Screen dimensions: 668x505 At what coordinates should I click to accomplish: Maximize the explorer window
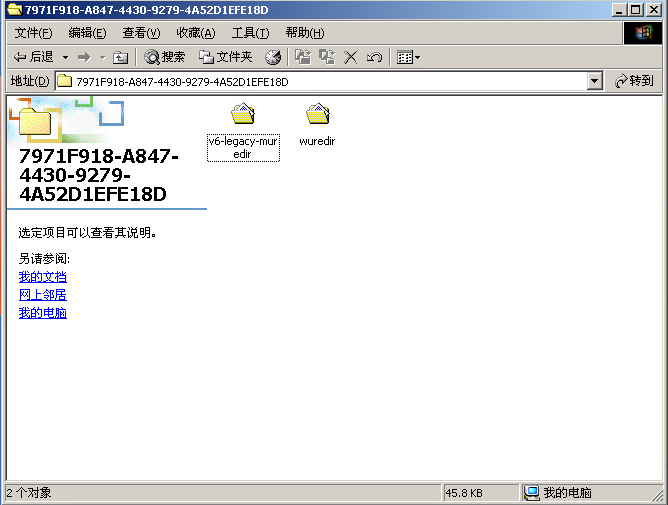pyautogui.click(x=636, y=10)
